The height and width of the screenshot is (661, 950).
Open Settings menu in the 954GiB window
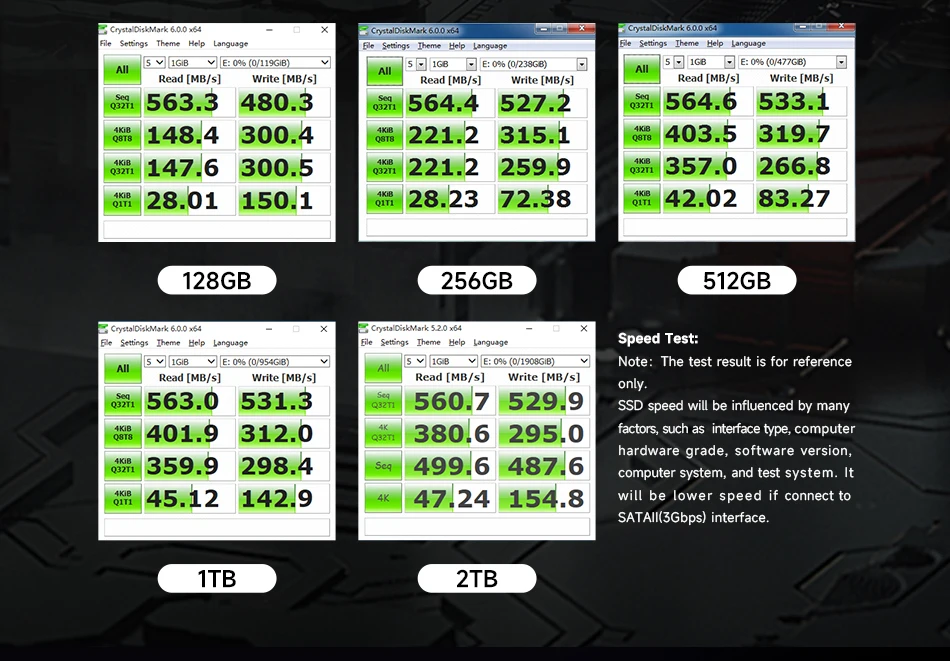point(134,343)
